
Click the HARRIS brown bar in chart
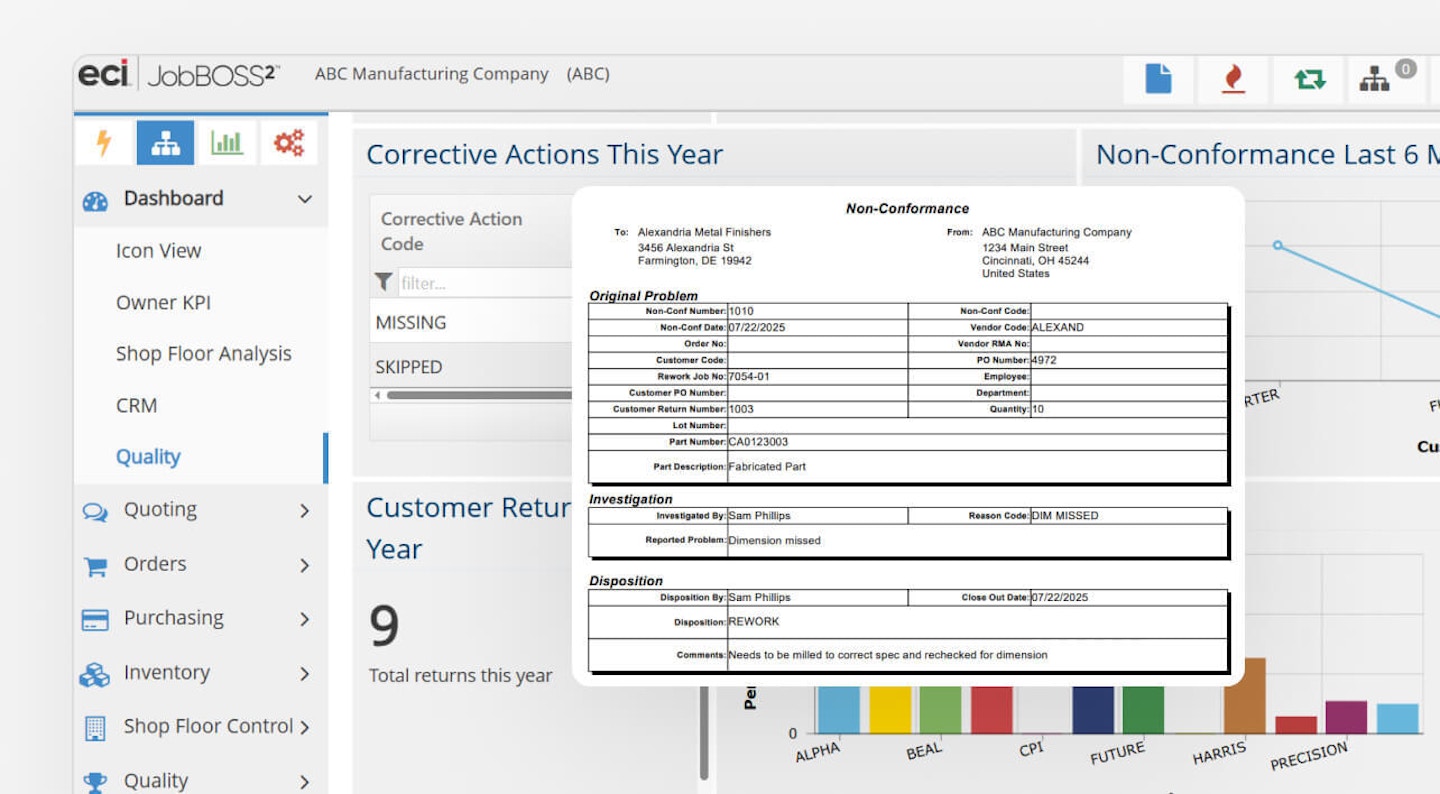click(1244, 696)
